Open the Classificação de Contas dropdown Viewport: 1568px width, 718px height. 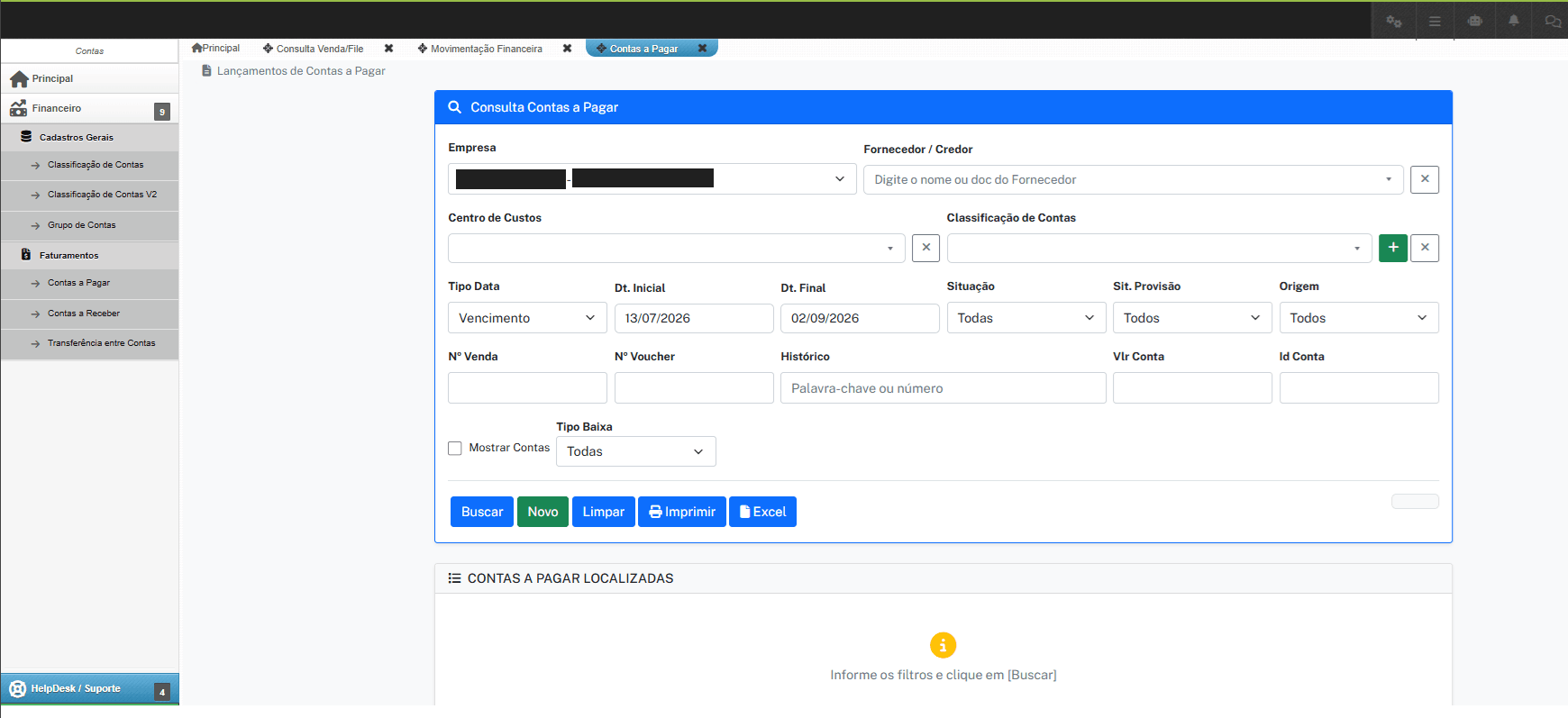tap(1159, 248)
